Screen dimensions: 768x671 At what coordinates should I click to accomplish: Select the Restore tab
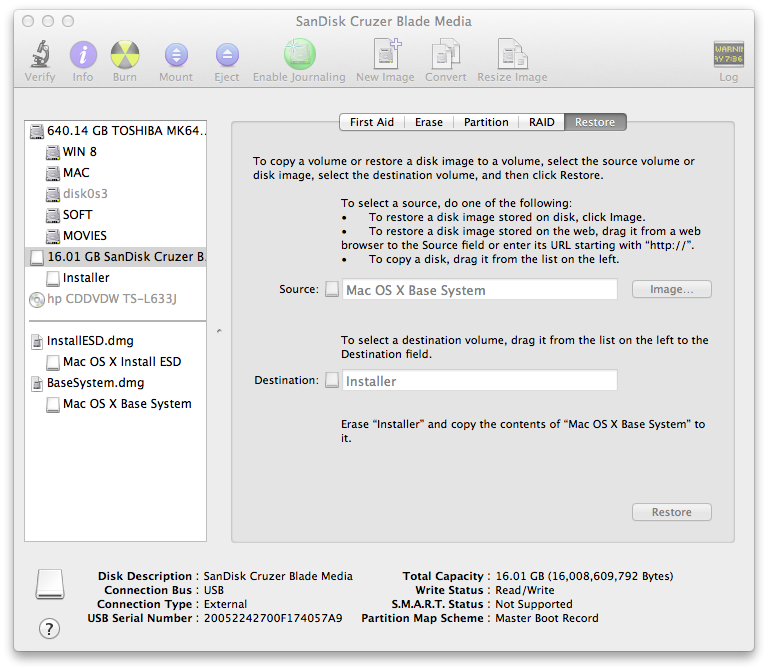coord(595,122)
